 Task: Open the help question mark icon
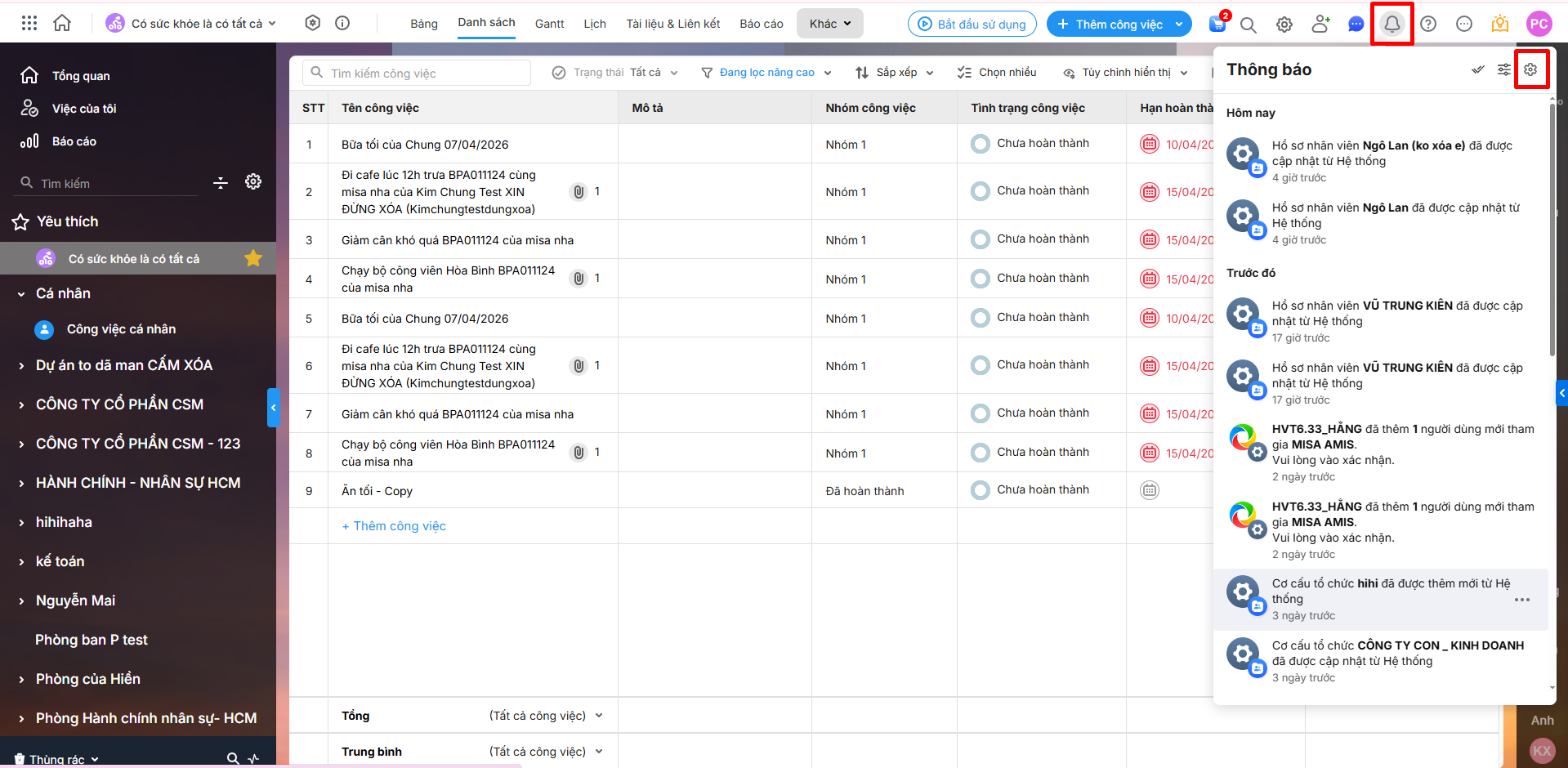click(x=1428, y=25)
